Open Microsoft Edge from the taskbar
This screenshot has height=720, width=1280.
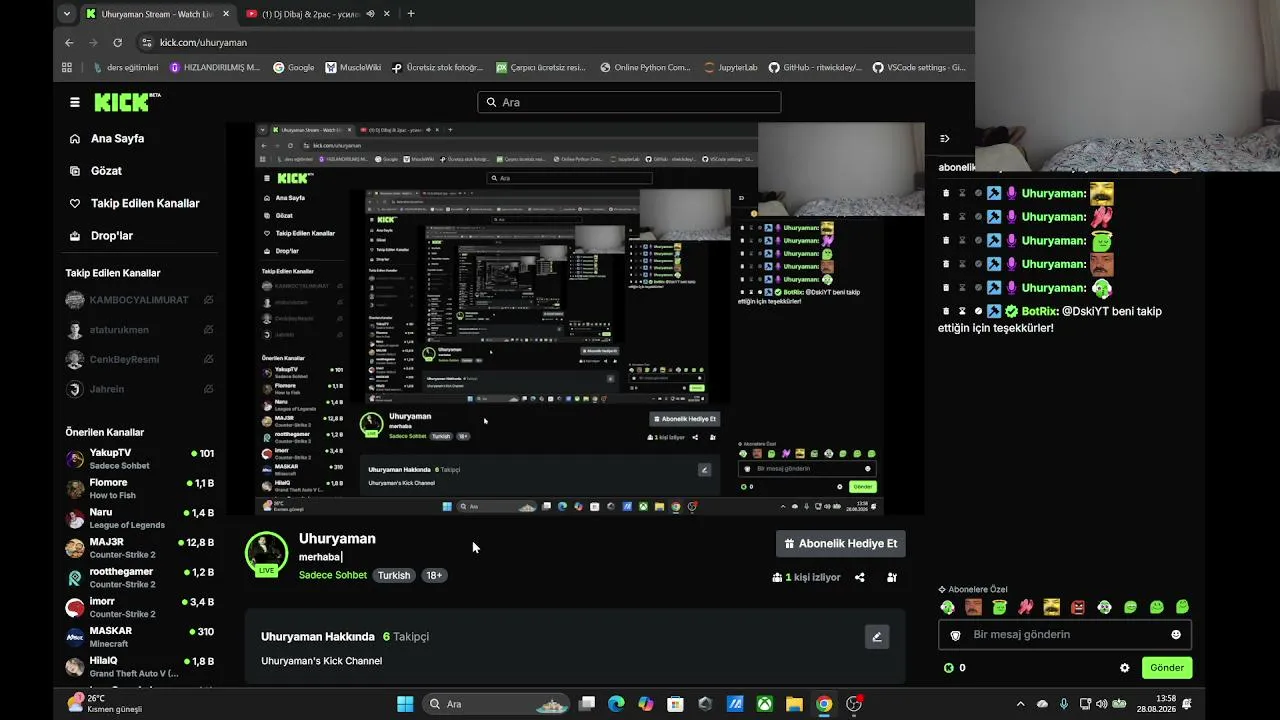616,704
